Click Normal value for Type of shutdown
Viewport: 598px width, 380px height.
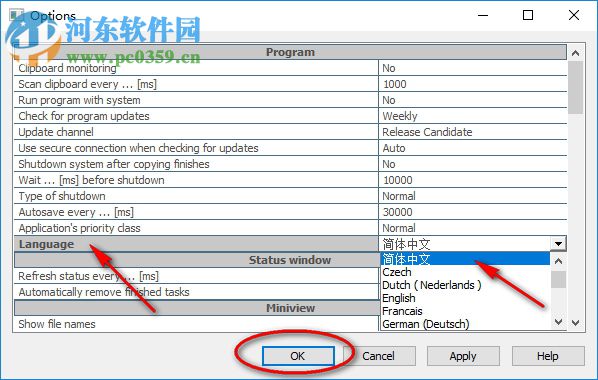tap(473, 196)
